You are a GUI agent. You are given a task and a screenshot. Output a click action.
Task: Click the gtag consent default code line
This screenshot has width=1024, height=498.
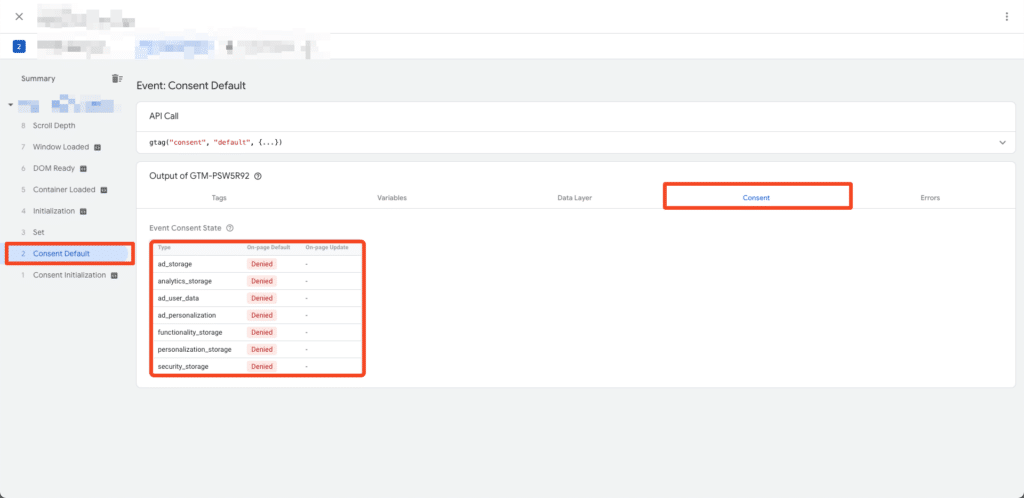(x=216, y=142)
